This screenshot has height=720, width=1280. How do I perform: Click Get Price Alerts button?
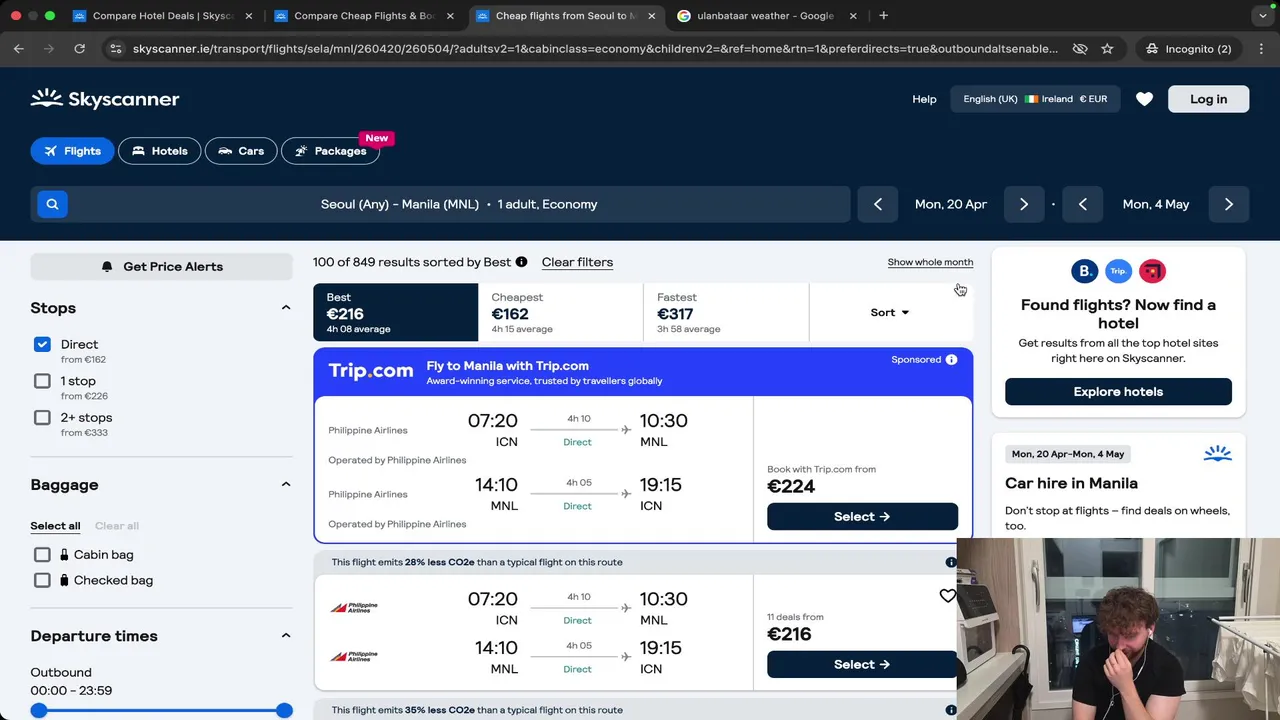161,267
